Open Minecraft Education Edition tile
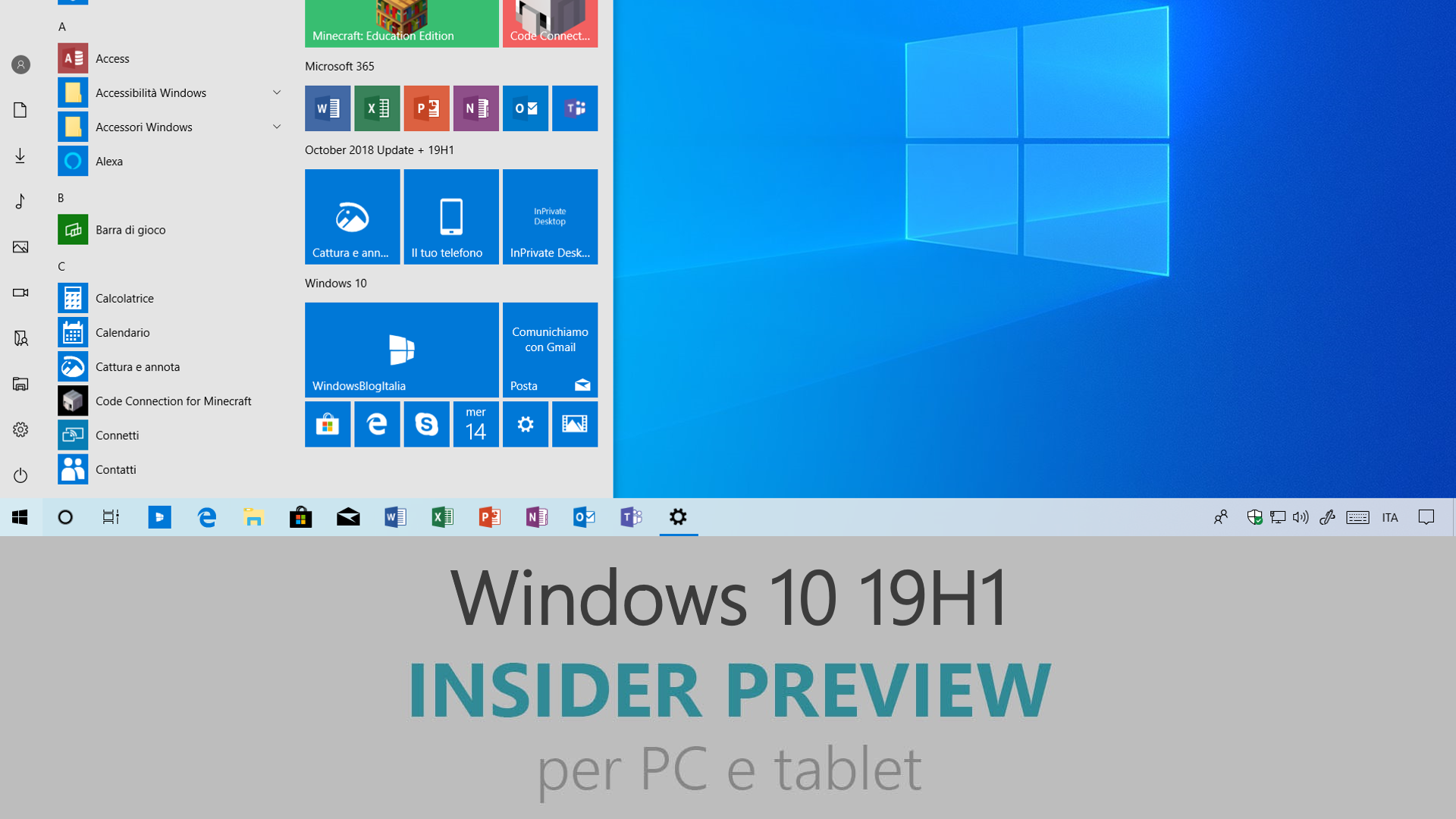The height and width of the screenshot is (819, 1456). coord(401,23)
